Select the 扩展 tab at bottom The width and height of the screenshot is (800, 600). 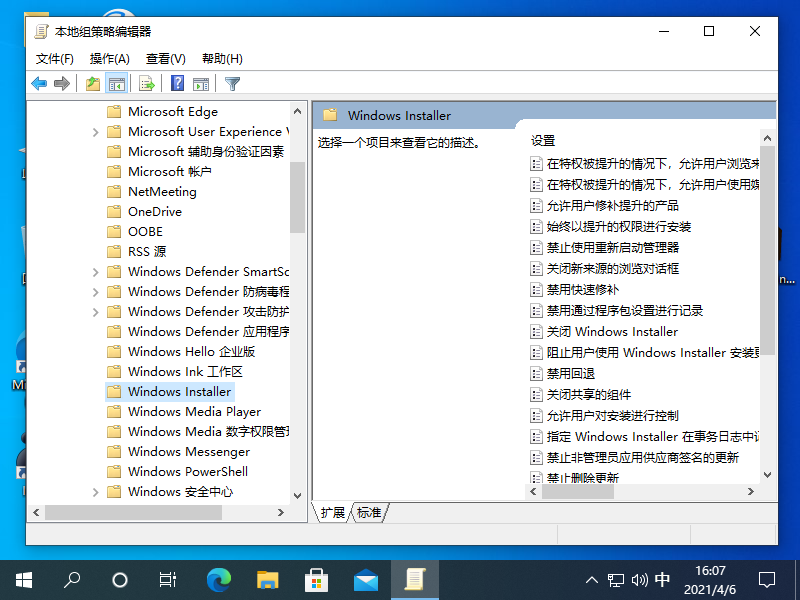tap(333, 512)
